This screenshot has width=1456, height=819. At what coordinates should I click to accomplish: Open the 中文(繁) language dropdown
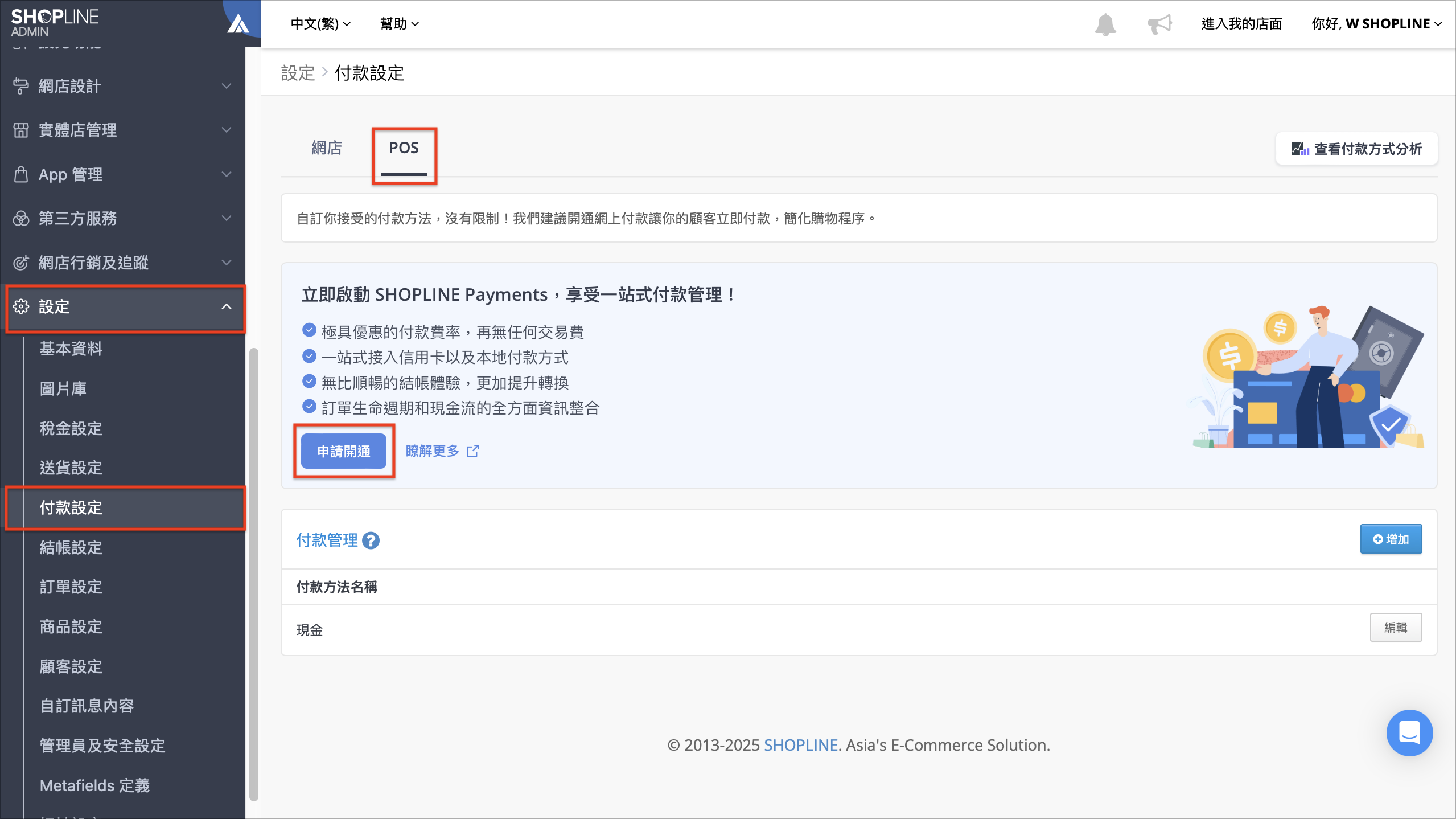point(320,24)
